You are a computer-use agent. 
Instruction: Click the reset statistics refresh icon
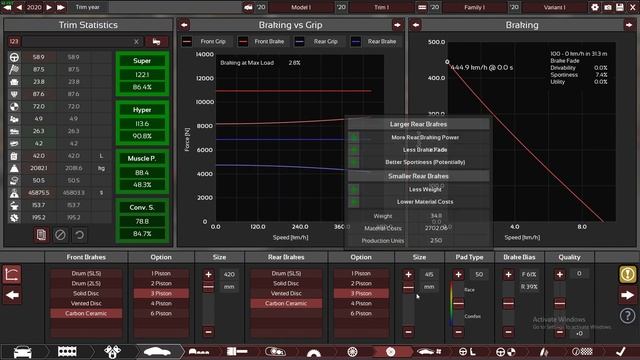pyautogui.click(x=79, y=235)
